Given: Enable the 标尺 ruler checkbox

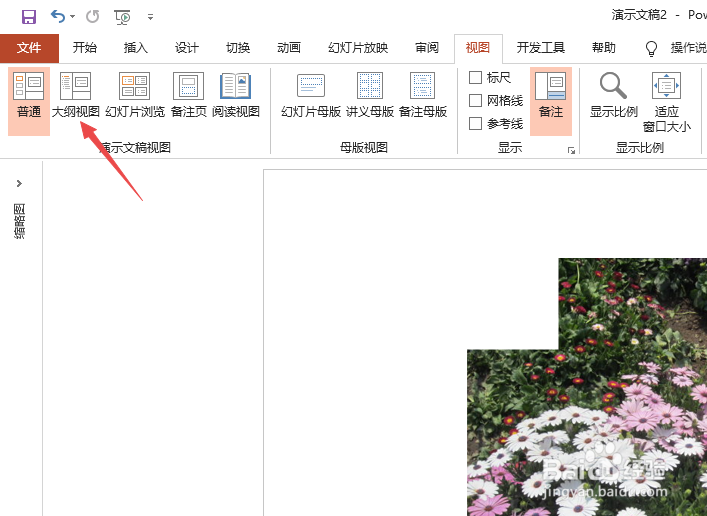Looking at the screenshot, I should click(x=476, y=78).
